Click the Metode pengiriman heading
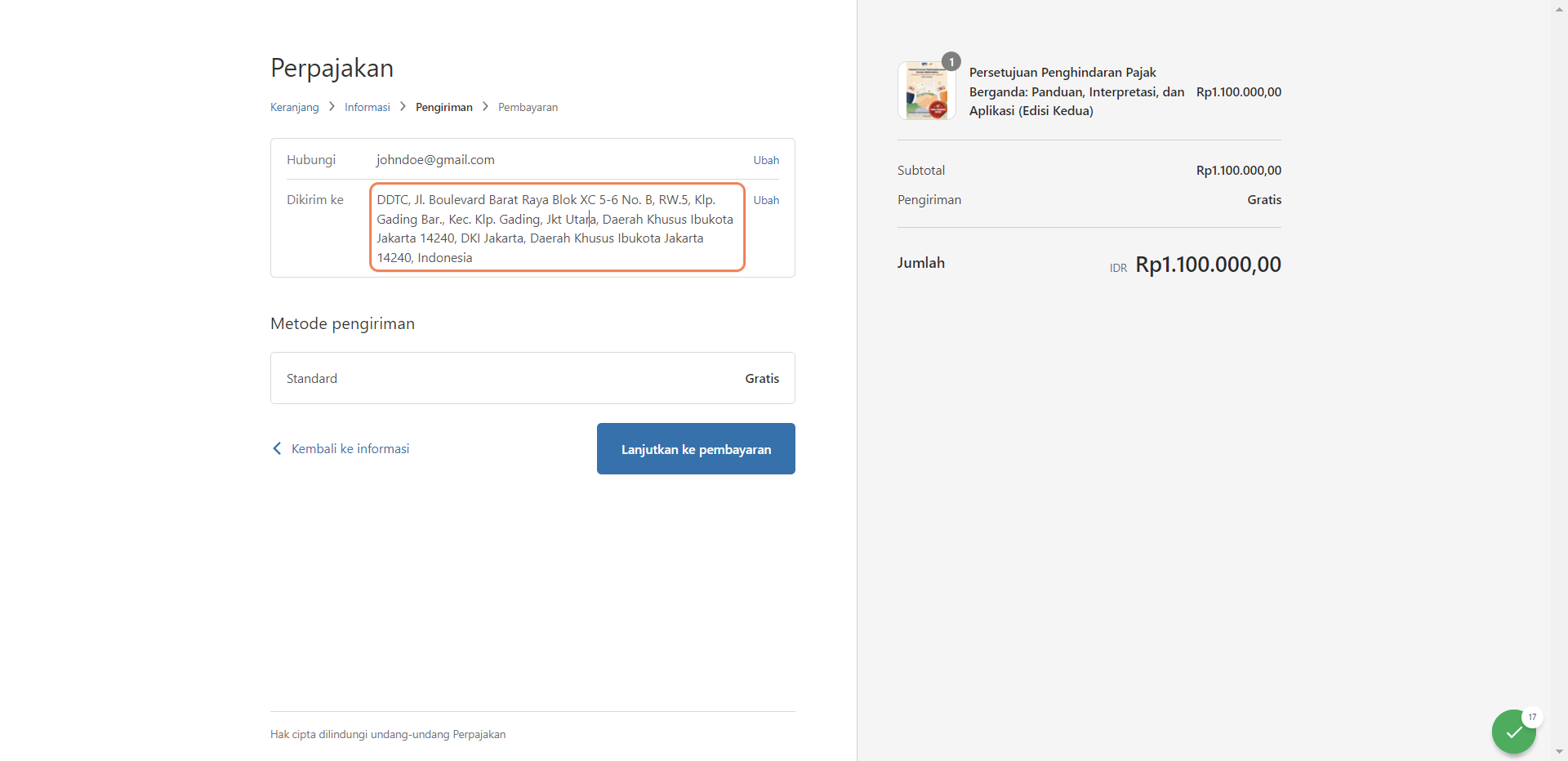 pyautogui.click(x=342, y=323)
